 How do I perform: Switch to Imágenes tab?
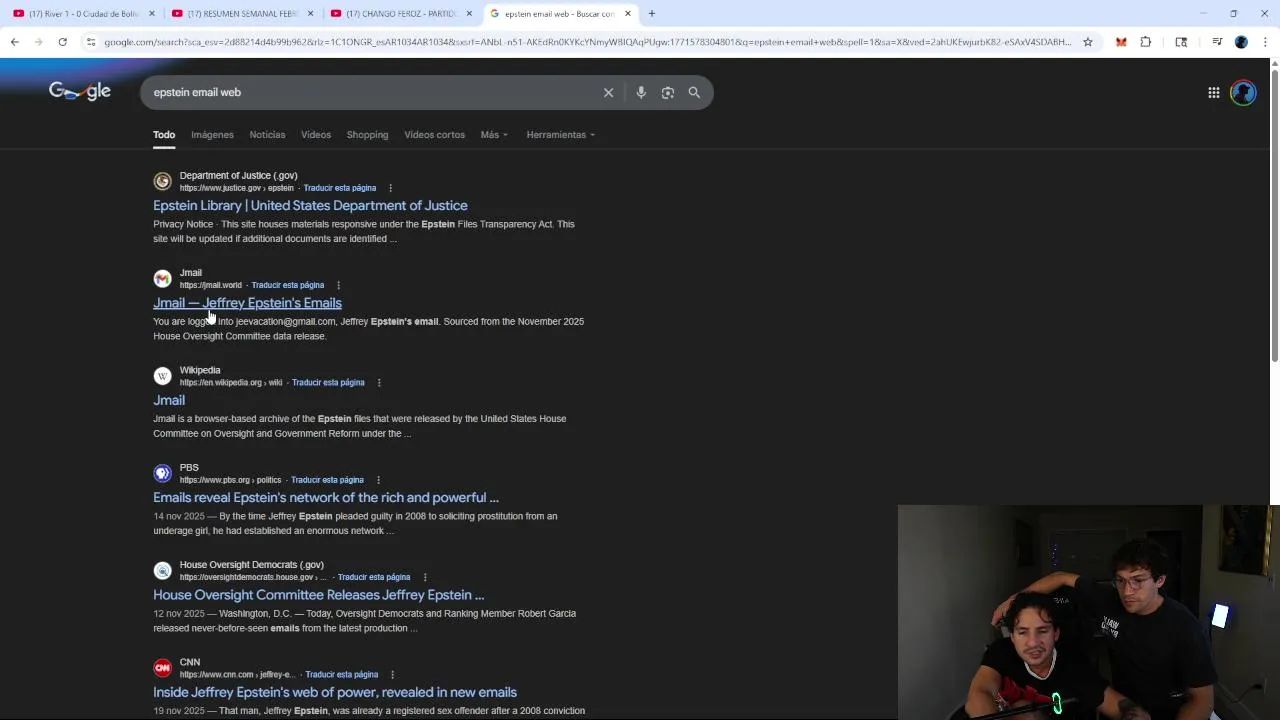pyautogui.click(x=212, y=135)
